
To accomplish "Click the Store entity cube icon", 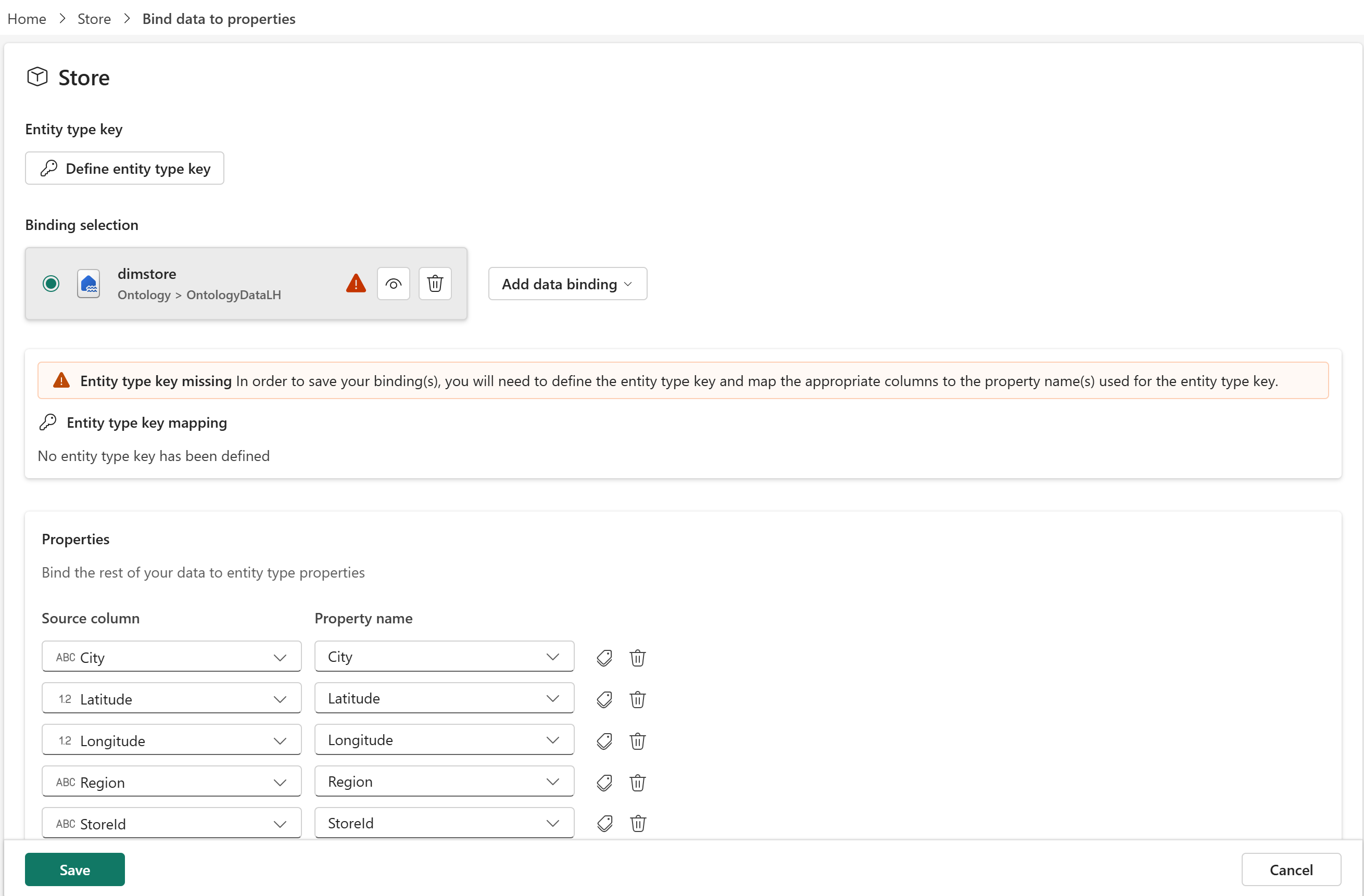I will click(x=37, y=77).
